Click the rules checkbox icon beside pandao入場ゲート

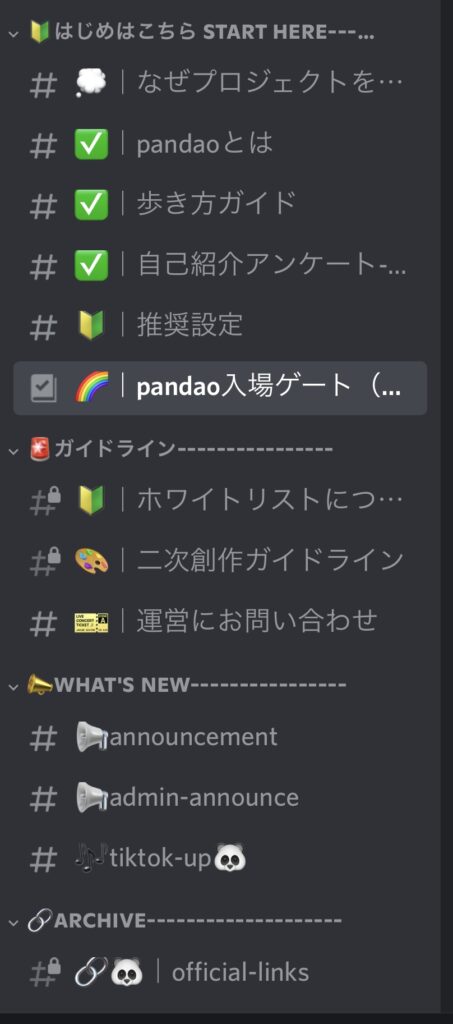(44, 388)
